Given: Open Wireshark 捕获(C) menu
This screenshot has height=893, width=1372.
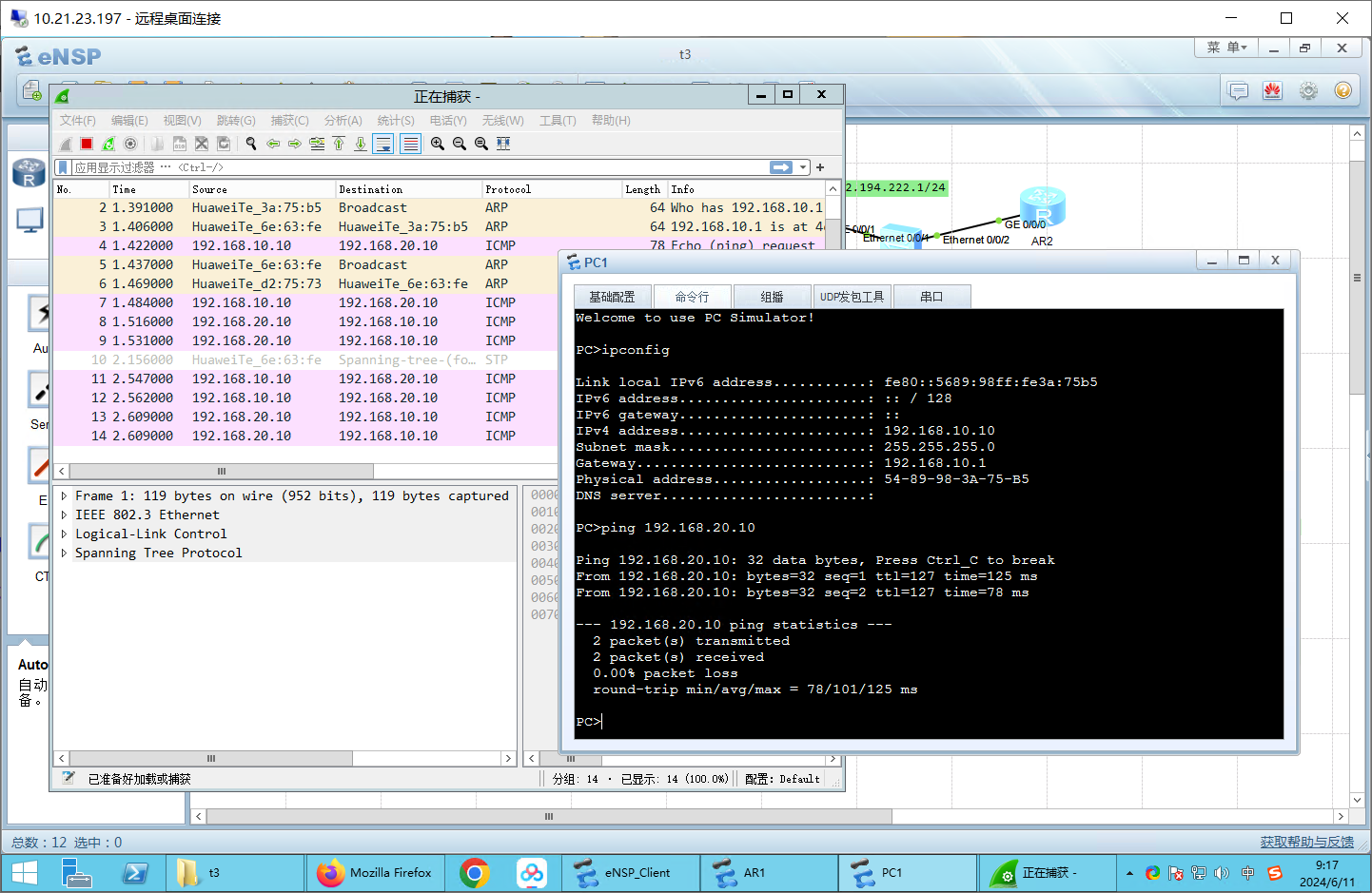Looking at the screenshot, I should point(289,121).
